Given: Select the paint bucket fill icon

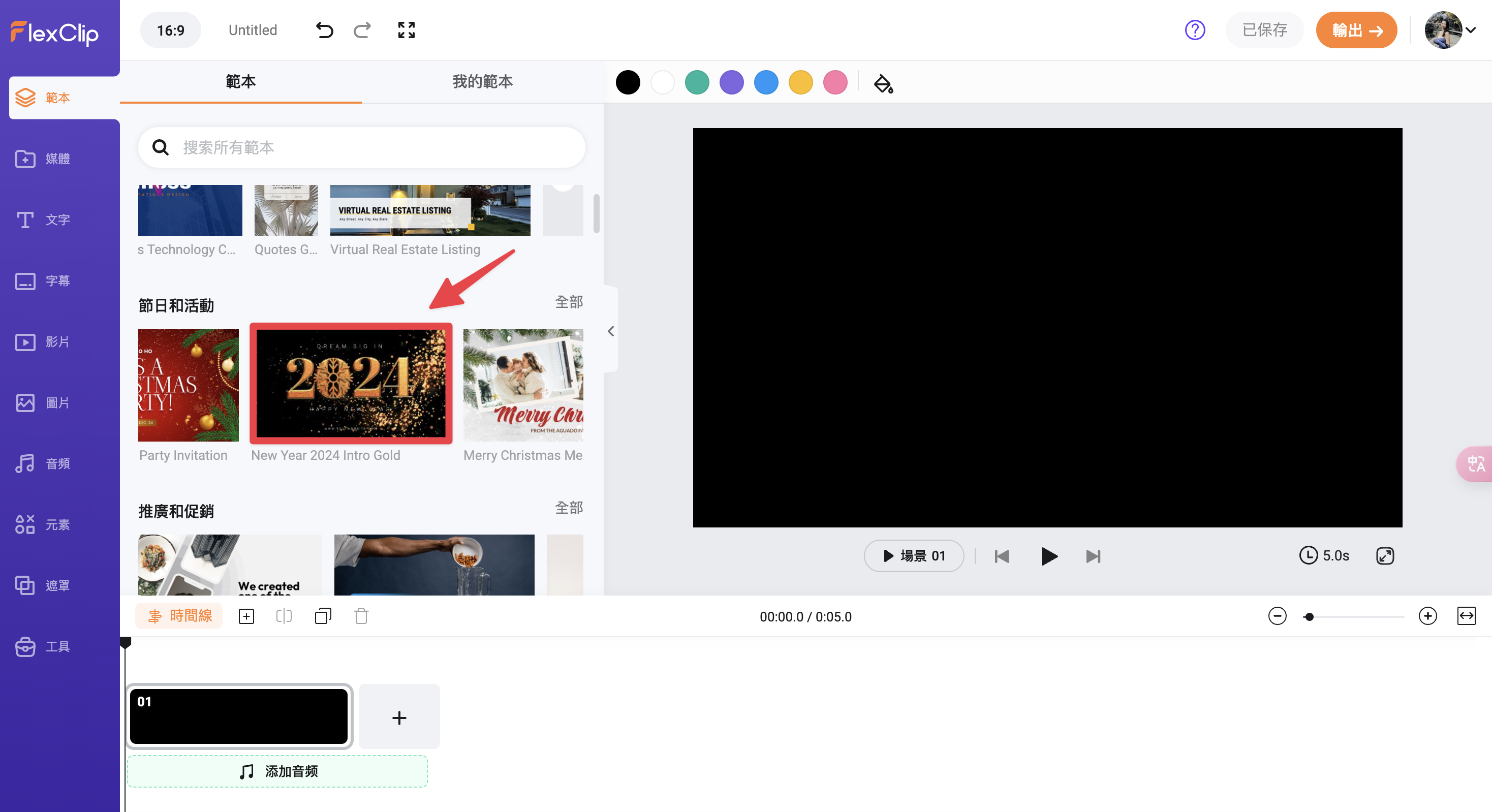Looking at the screenshot, I should [x=883, y=83].
